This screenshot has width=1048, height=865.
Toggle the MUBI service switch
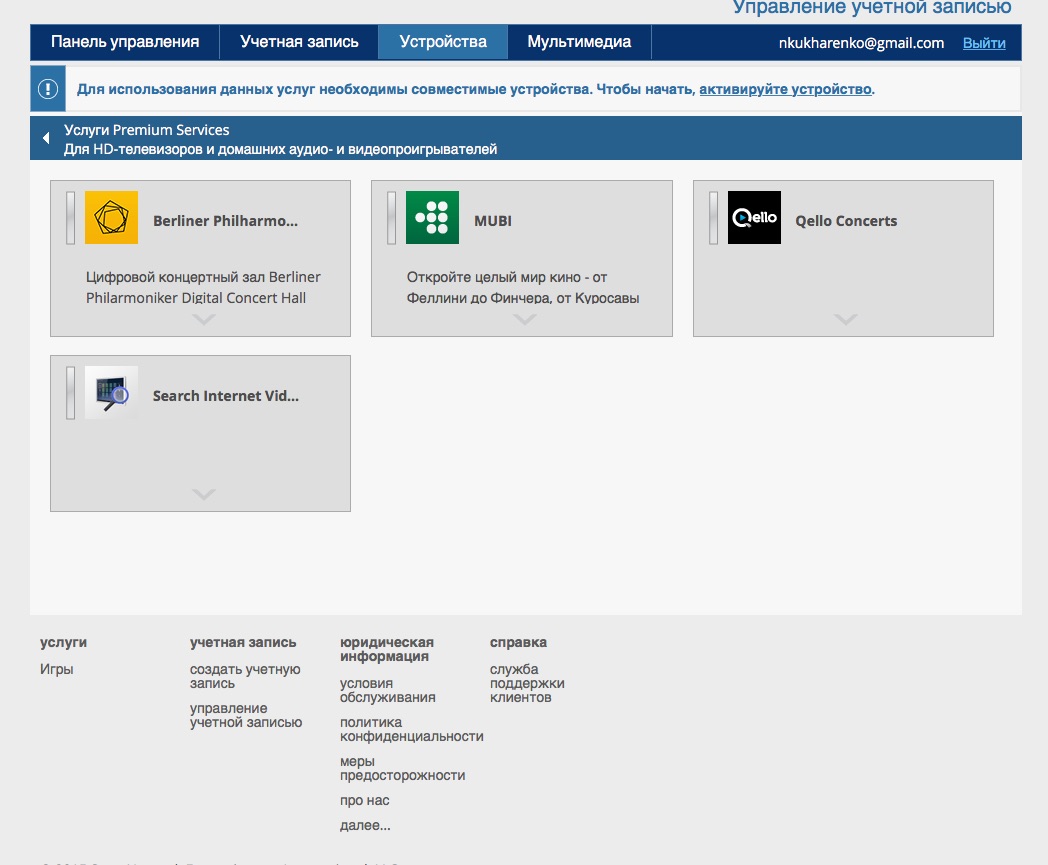pos(392,218)
